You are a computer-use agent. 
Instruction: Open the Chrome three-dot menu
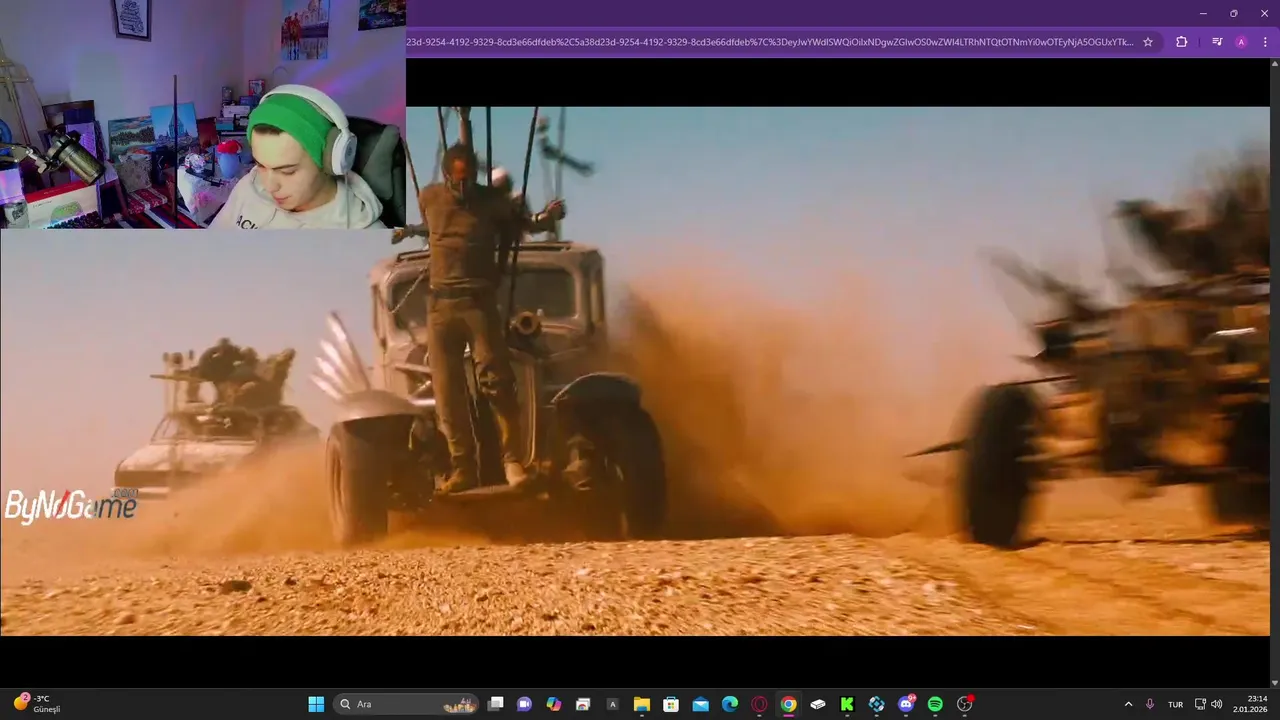coord(1265,42)
